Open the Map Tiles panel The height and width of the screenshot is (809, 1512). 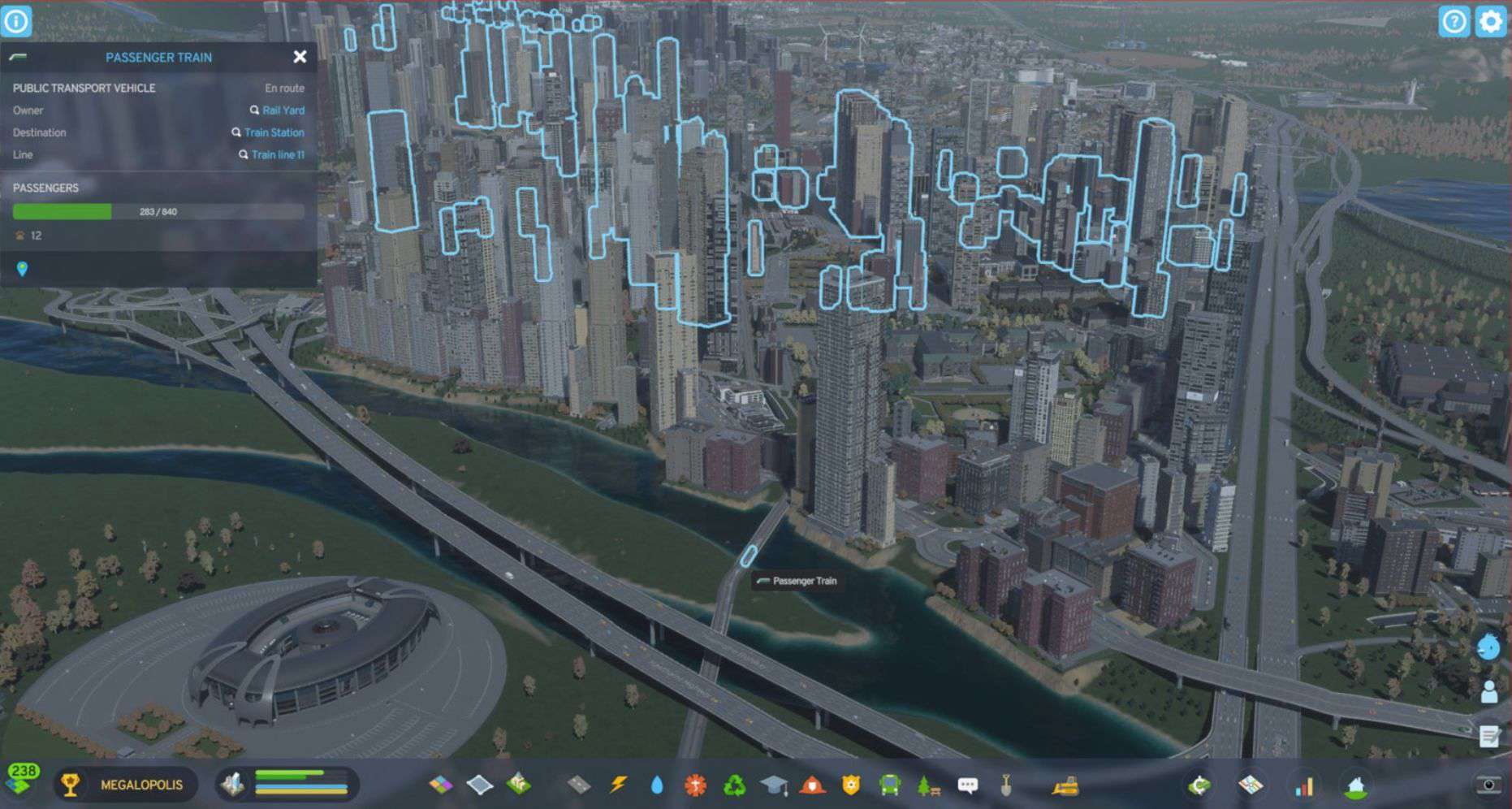pos(1251,785)
